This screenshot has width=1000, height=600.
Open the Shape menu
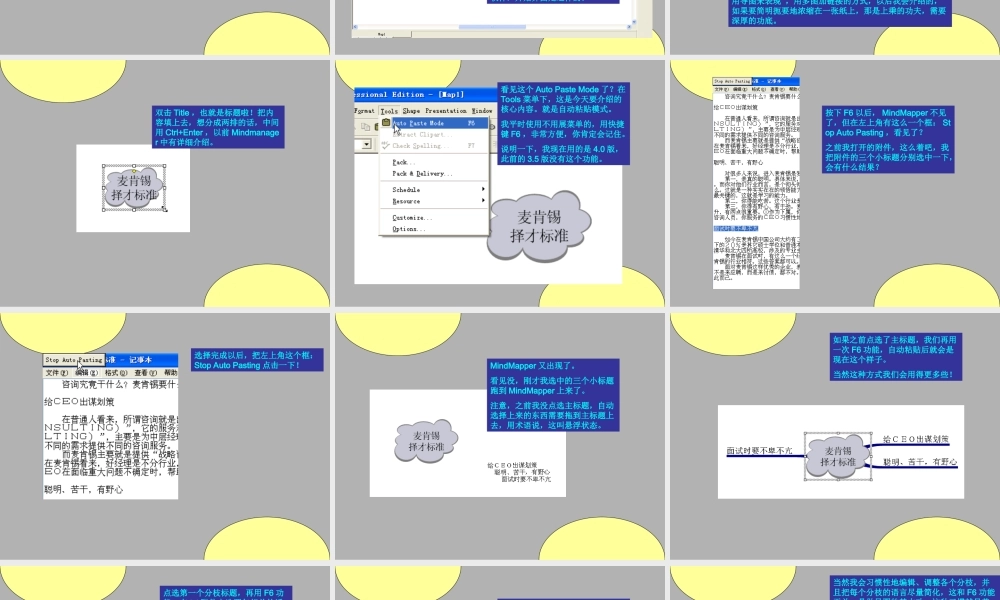pyautogui.click(x=411, y=111)
